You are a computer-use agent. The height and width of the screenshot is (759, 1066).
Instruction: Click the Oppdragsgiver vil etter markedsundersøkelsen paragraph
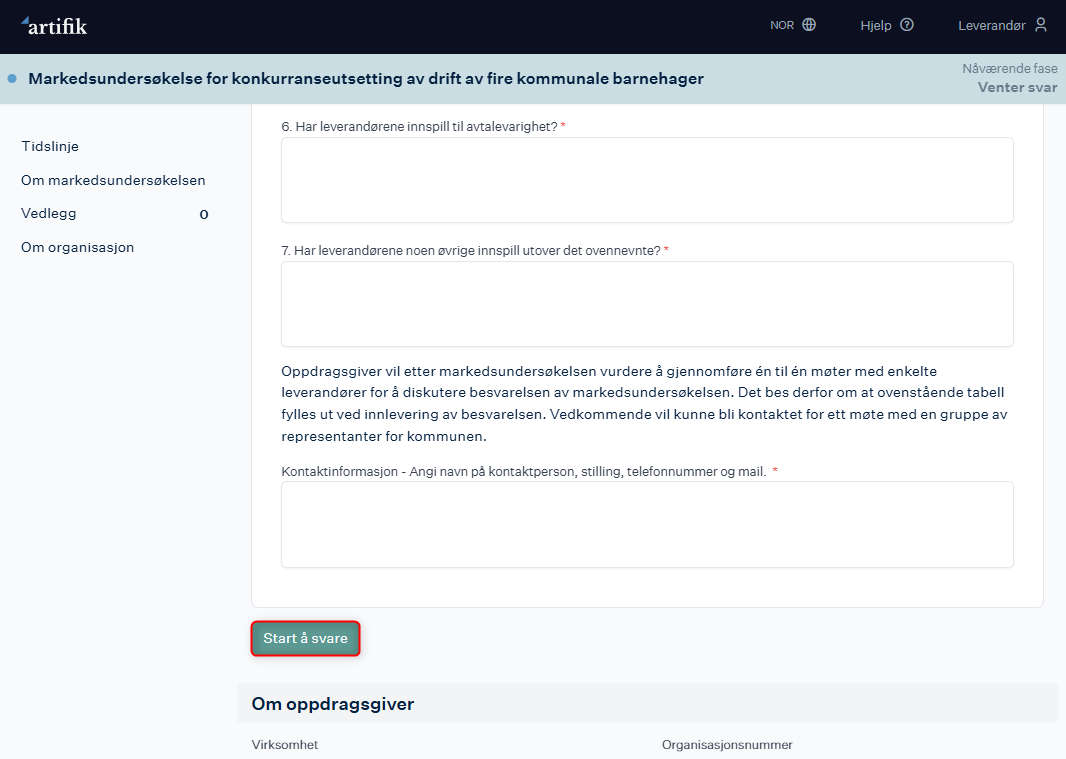click(x=644, y=404)
